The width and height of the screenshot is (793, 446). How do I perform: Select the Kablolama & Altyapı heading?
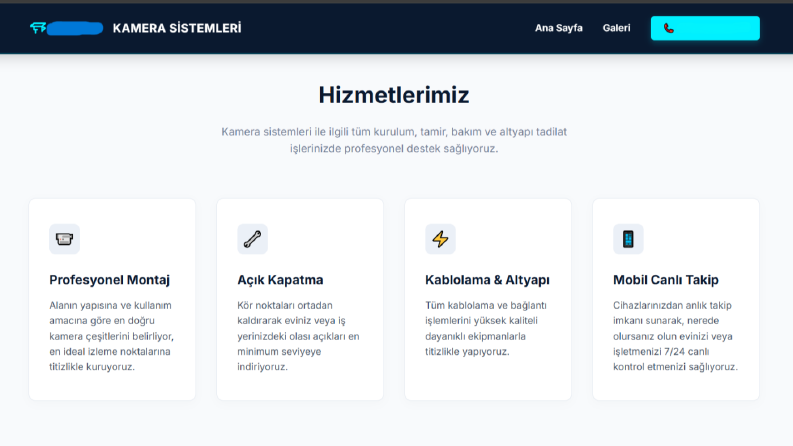(487, 280)
